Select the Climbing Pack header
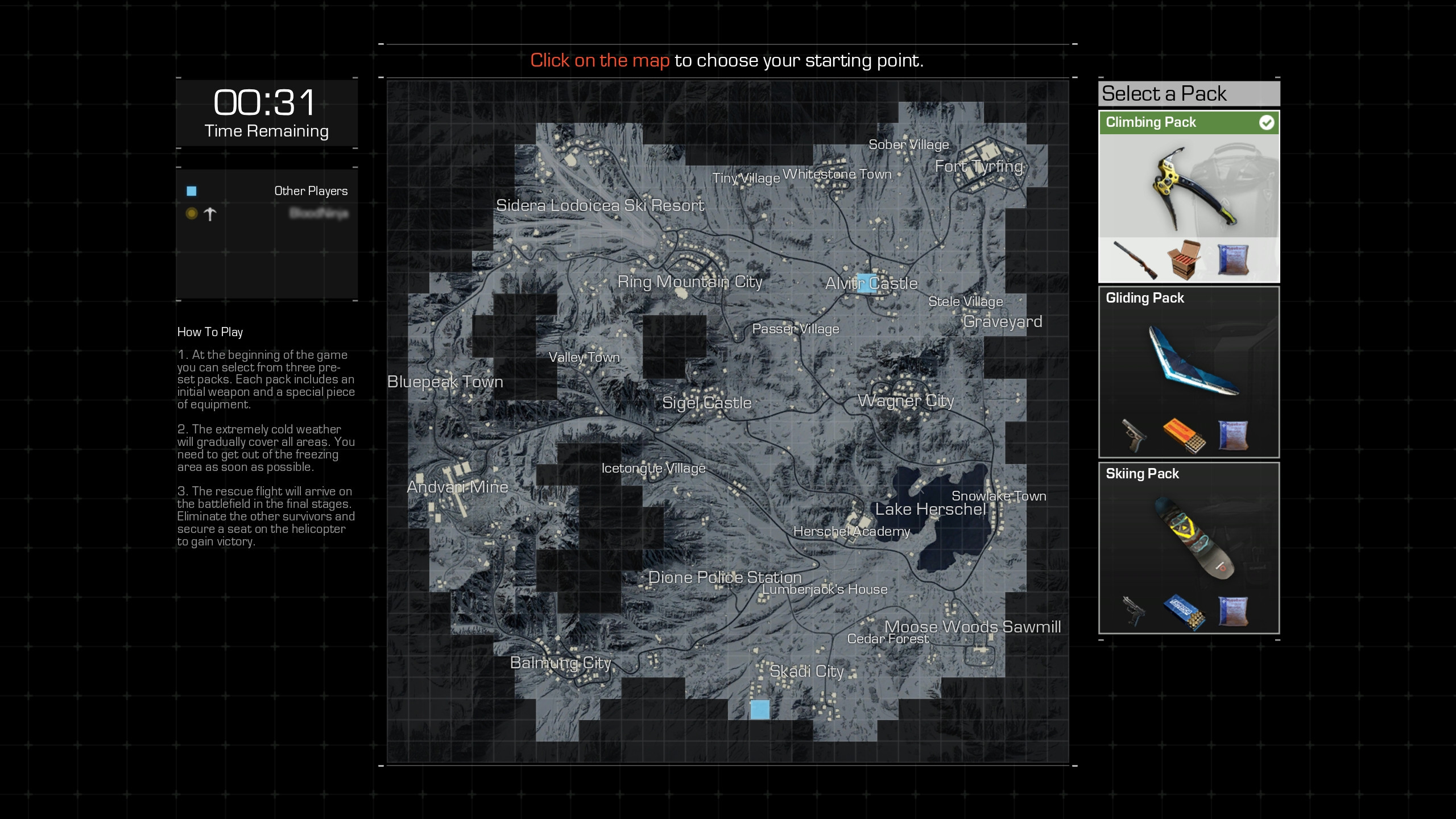 click(1189, 122)
